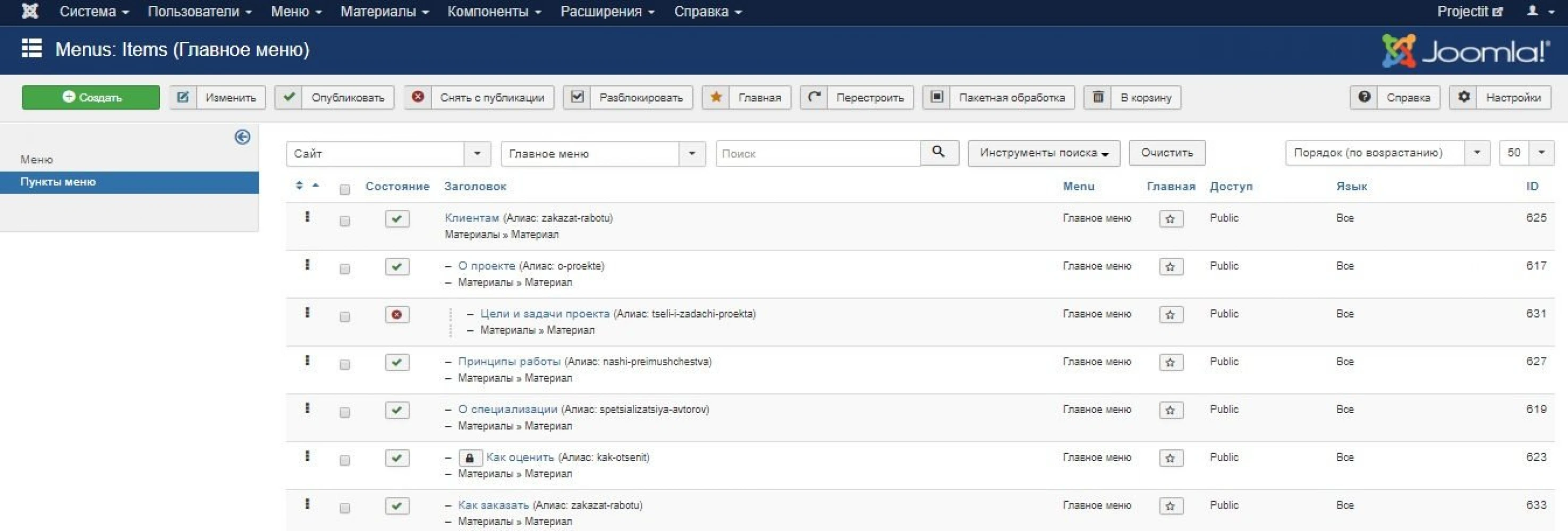Image resolution: width=1568 pixels, height=531 pixels.
Task: Click the search magnifier button
Action: click(938, 153)
